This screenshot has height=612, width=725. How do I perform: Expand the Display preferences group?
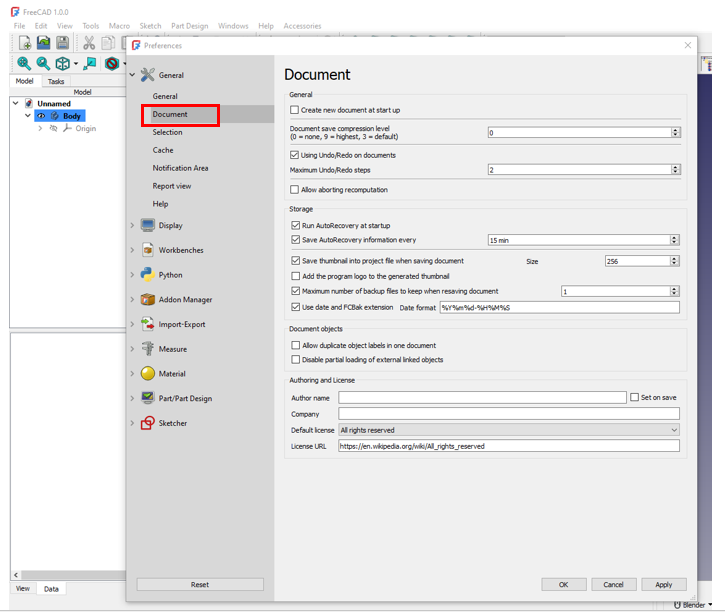pos(132,226)
